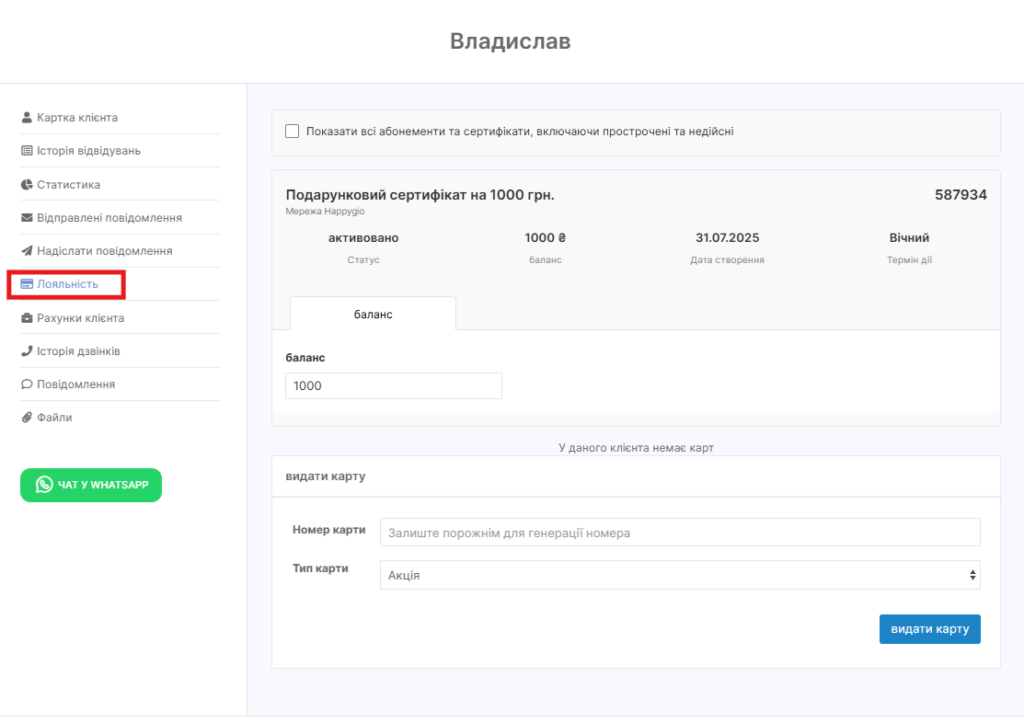The height and width of the screenshot is (723, 1024).
Task: Click the person icon beside Картка клієнта
Action: pyautogui.click(x=27, y=118)
